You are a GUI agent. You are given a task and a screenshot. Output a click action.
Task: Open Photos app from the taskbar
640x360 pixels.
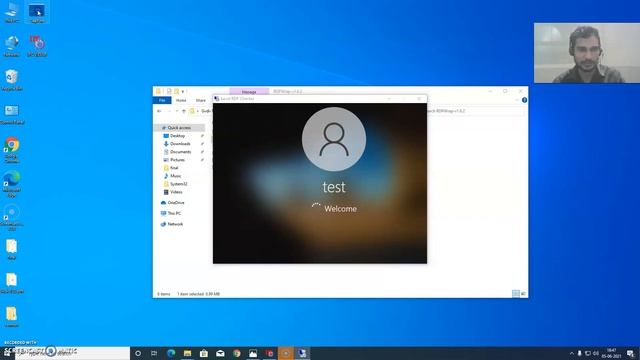253,353
